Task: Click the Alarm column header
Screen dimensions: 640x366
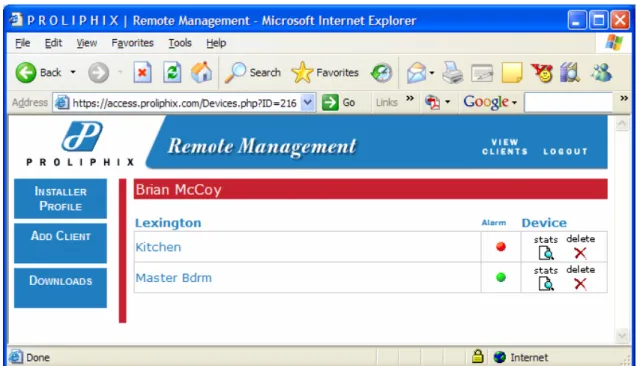Action: 493,223
